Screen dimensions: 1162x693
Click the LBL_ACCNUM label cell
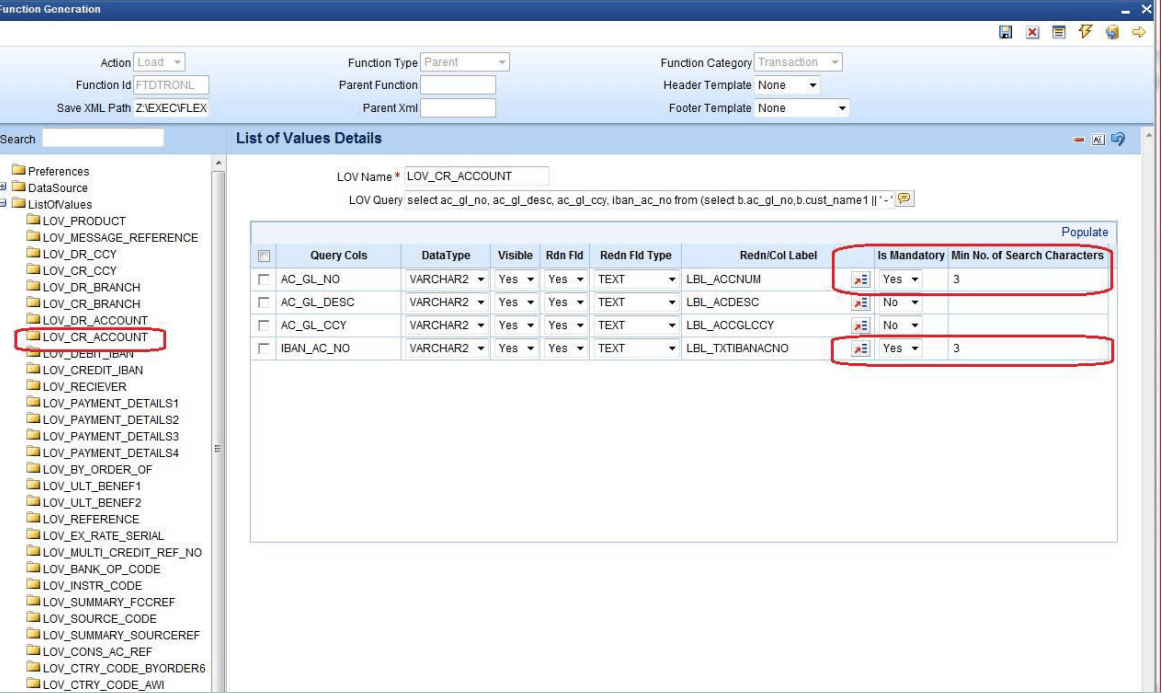point(765,279)
